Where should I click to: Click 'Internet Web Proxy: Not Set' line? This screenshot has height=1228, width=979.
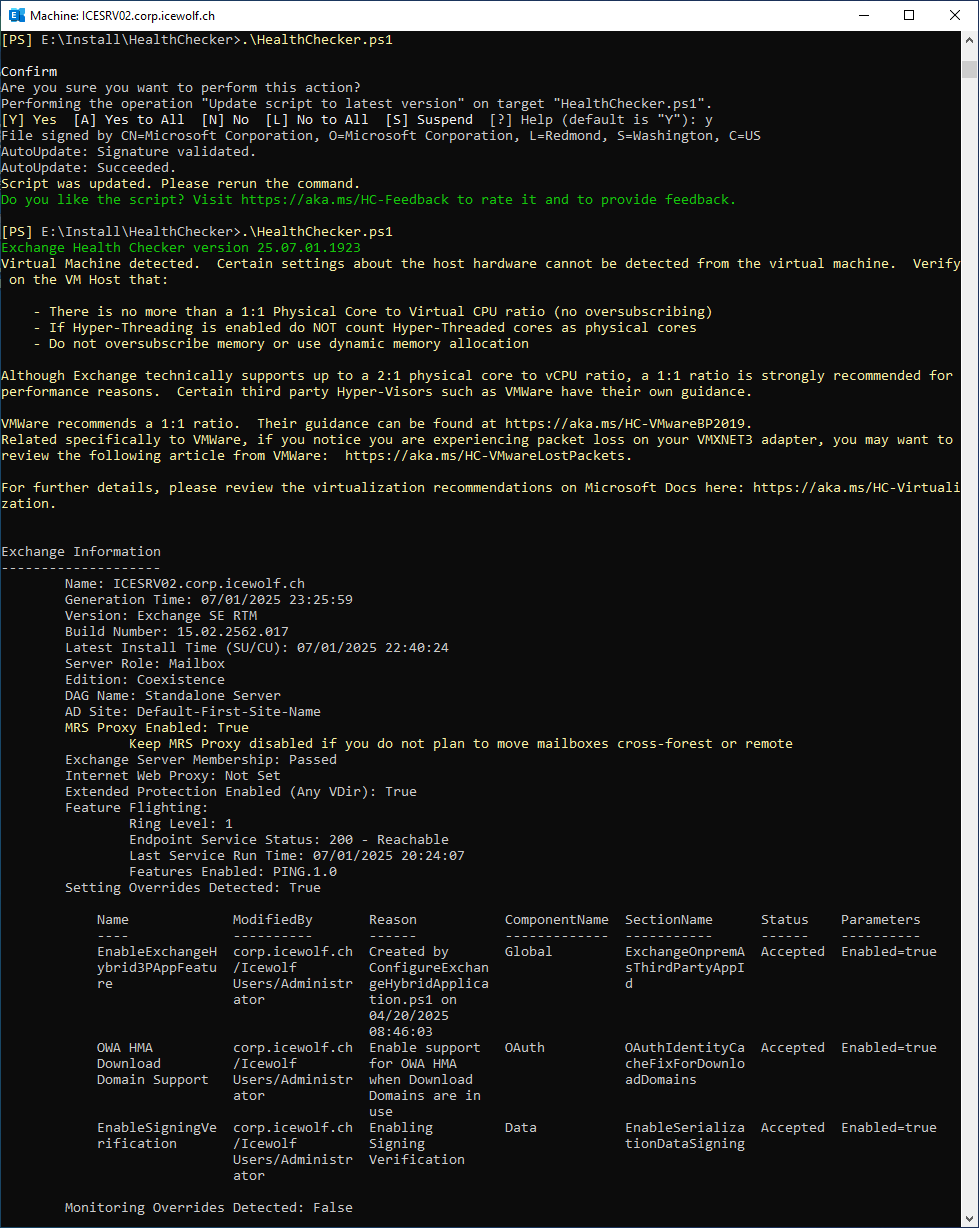(173, 776)
